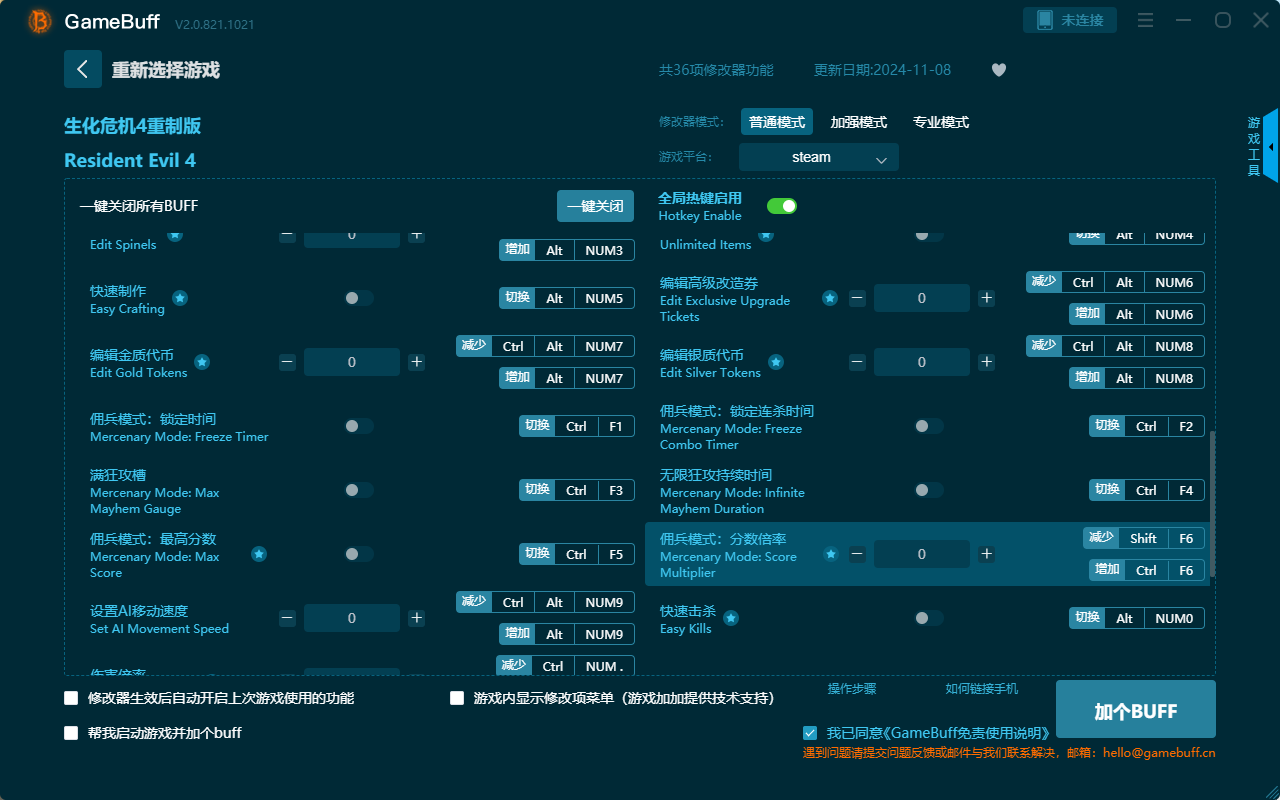Turn on the Easy Crafting toggle
The image size is (1280, 800).
point(355,297)
